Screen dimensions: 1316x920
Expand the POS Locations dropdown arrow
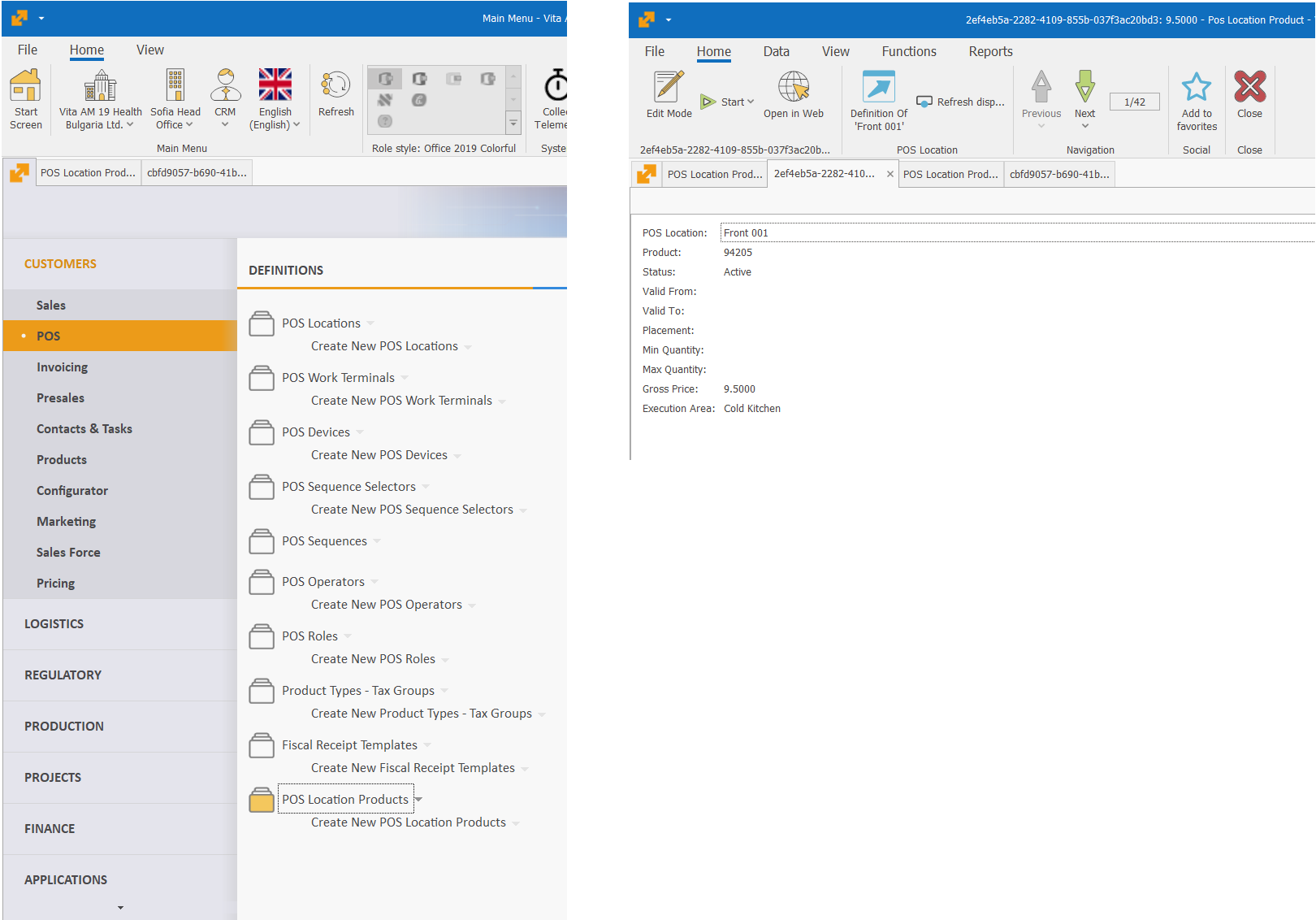pyautogui.click(x=370, y=323)
